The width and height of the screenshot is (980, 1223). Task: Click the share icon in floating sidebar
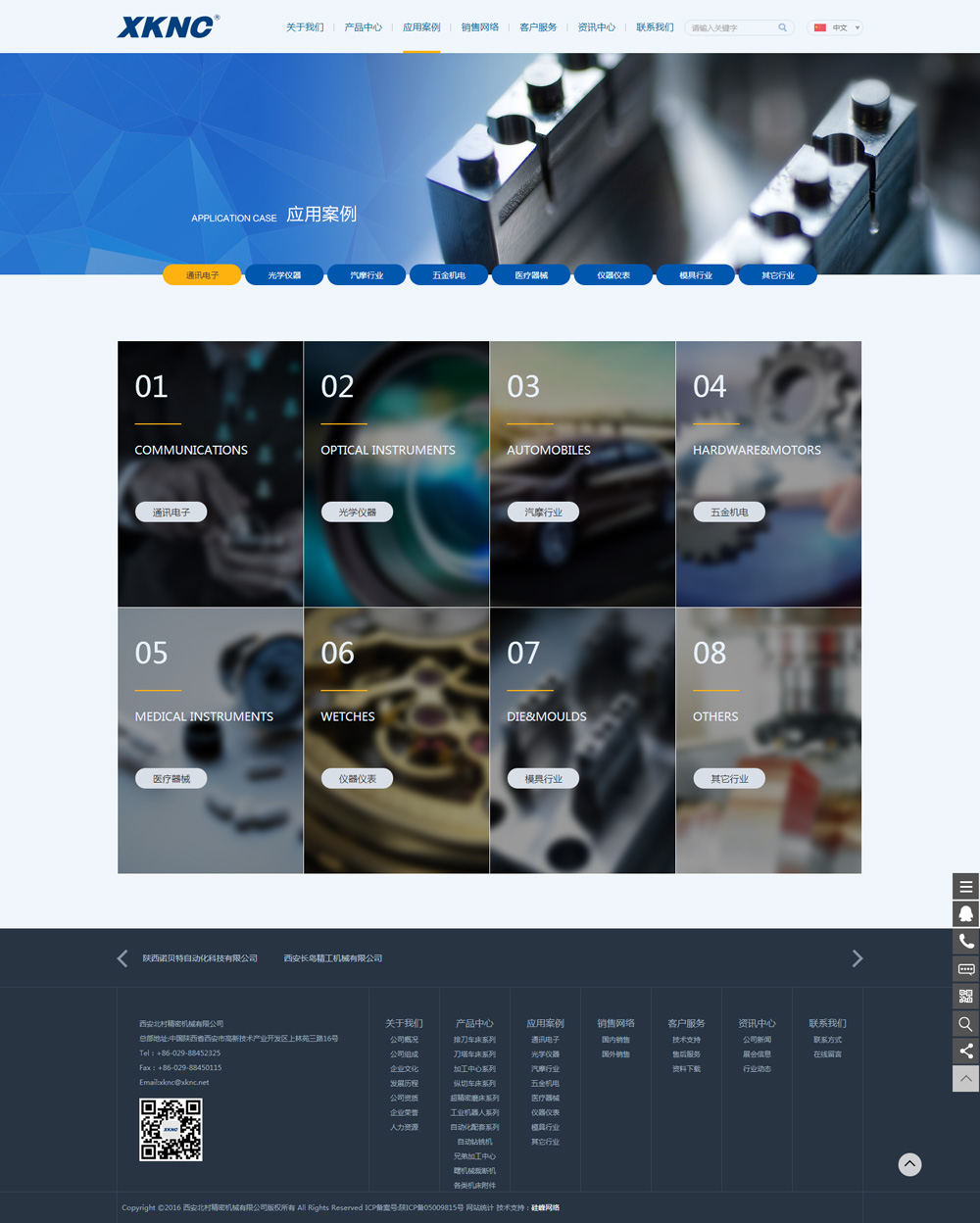tap(965, 1052)
